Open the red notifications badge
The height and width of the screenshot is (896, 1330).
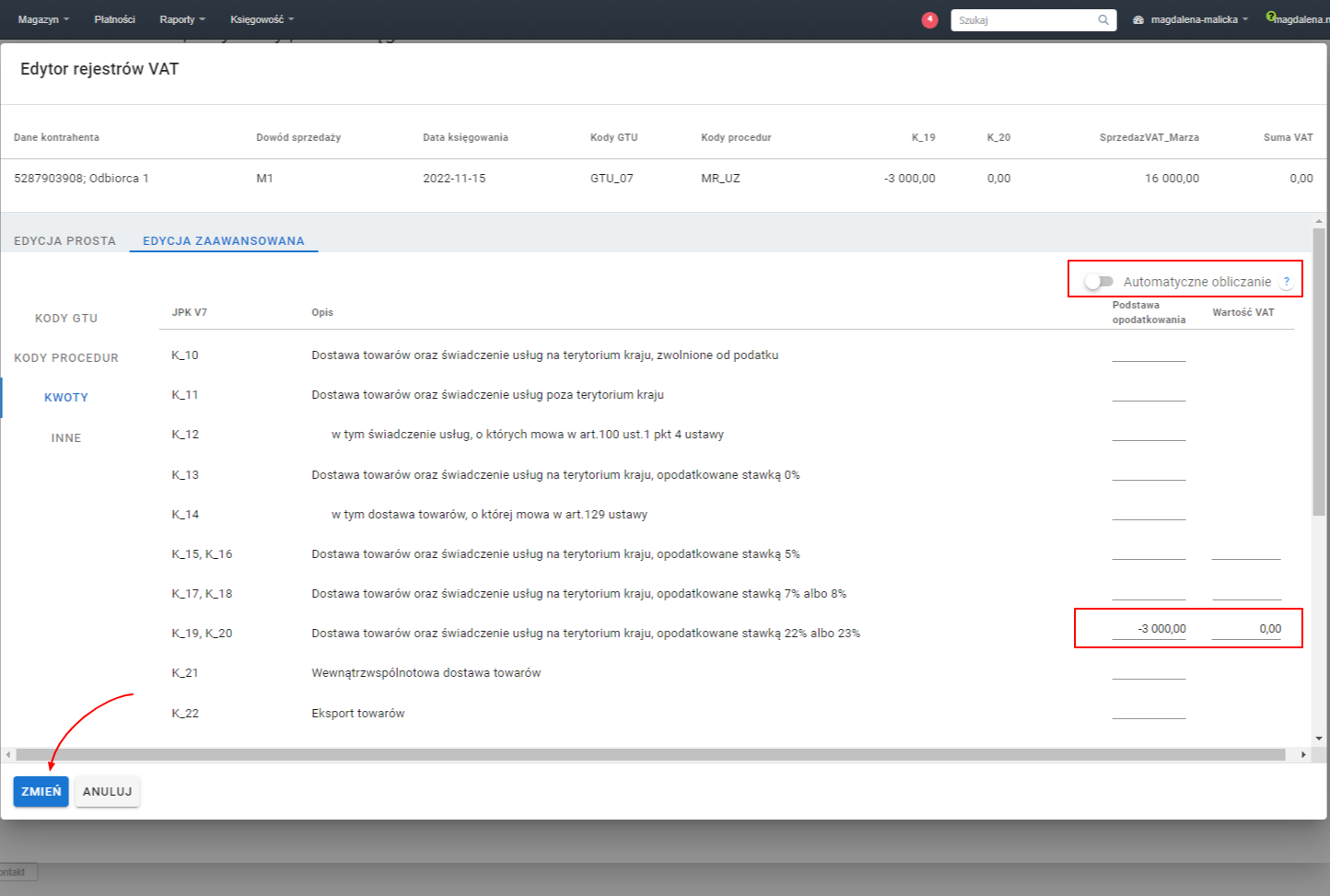tap(929, 19)
